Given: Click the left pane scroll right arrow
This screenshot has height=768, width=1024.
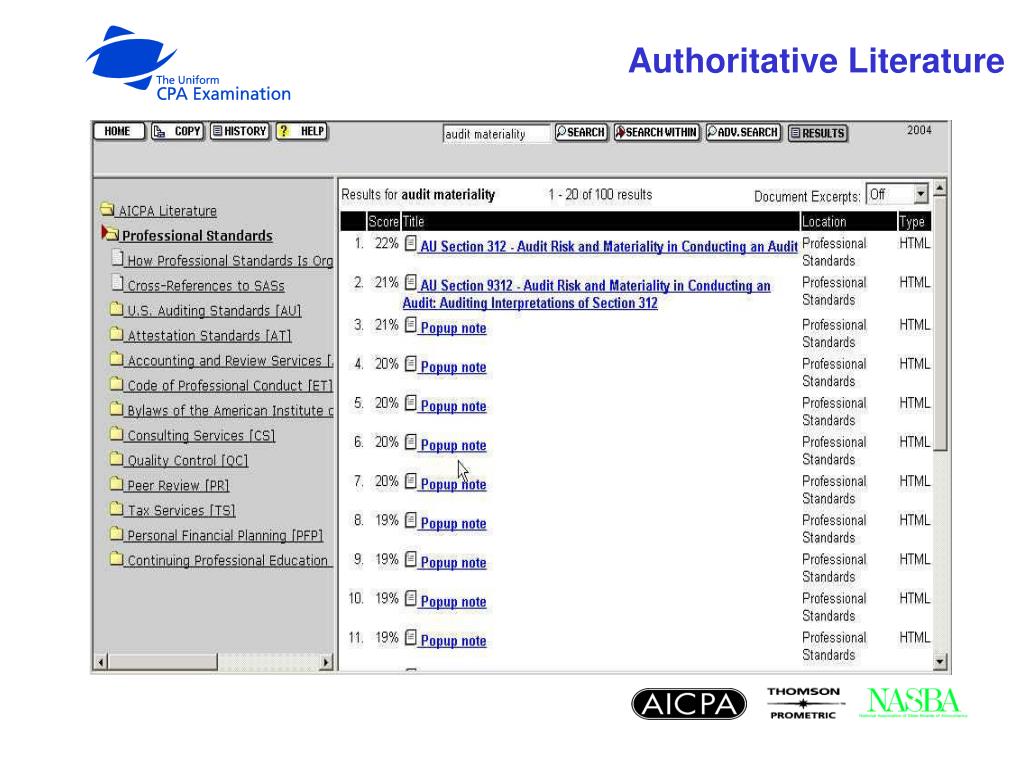Looking at the screenshot, I should [327, 662].
